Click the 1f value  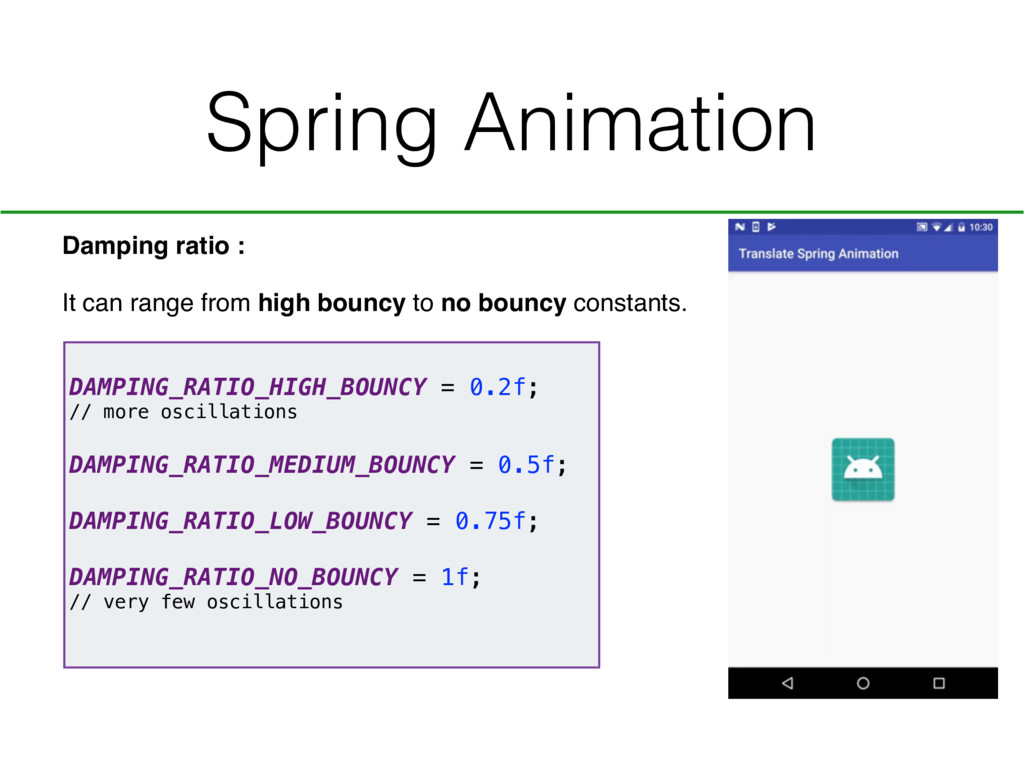click(455, 577)
